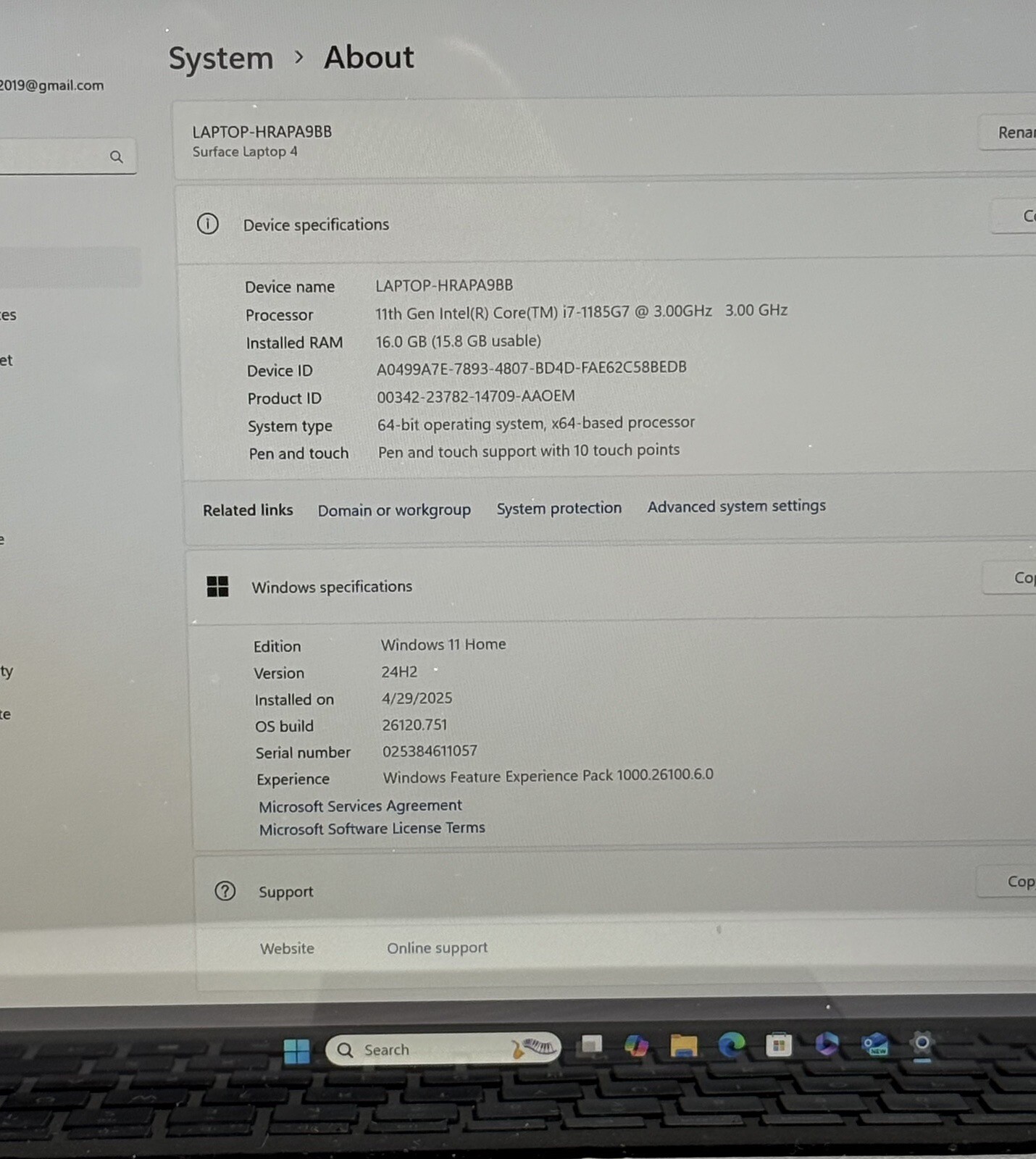1036x1159 pixels.
Task: Select the processor value i7-1185G7
Action: (x=581, y=311)
